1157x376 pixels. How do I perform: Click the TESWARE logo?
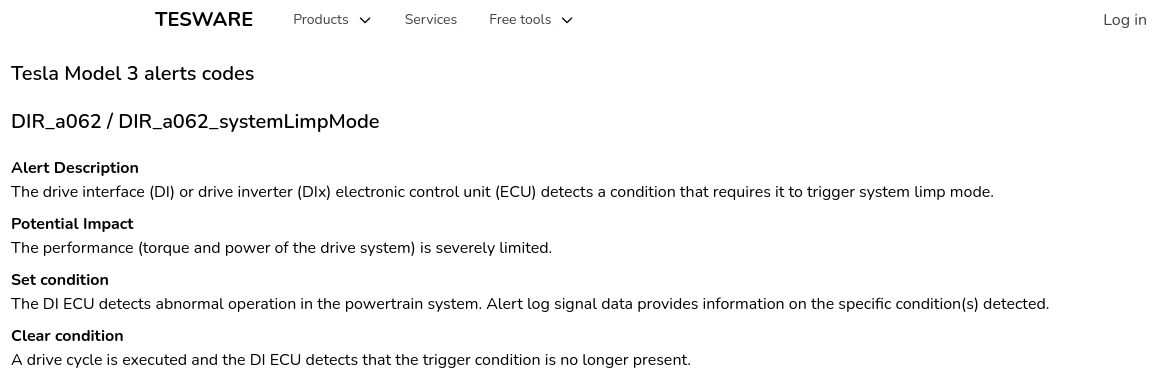(x=204, y=20)
